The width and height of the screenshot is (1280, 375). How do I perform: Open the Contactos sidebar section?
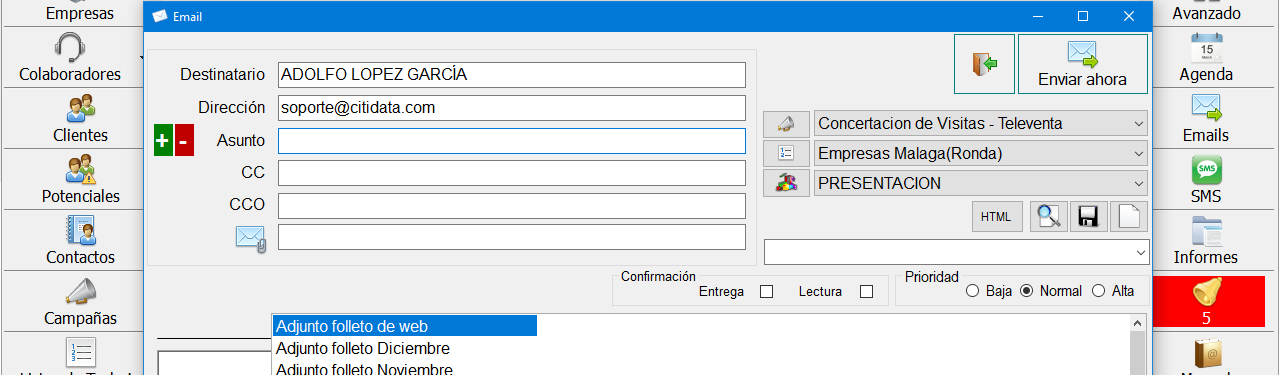click(x=80, y=240)
